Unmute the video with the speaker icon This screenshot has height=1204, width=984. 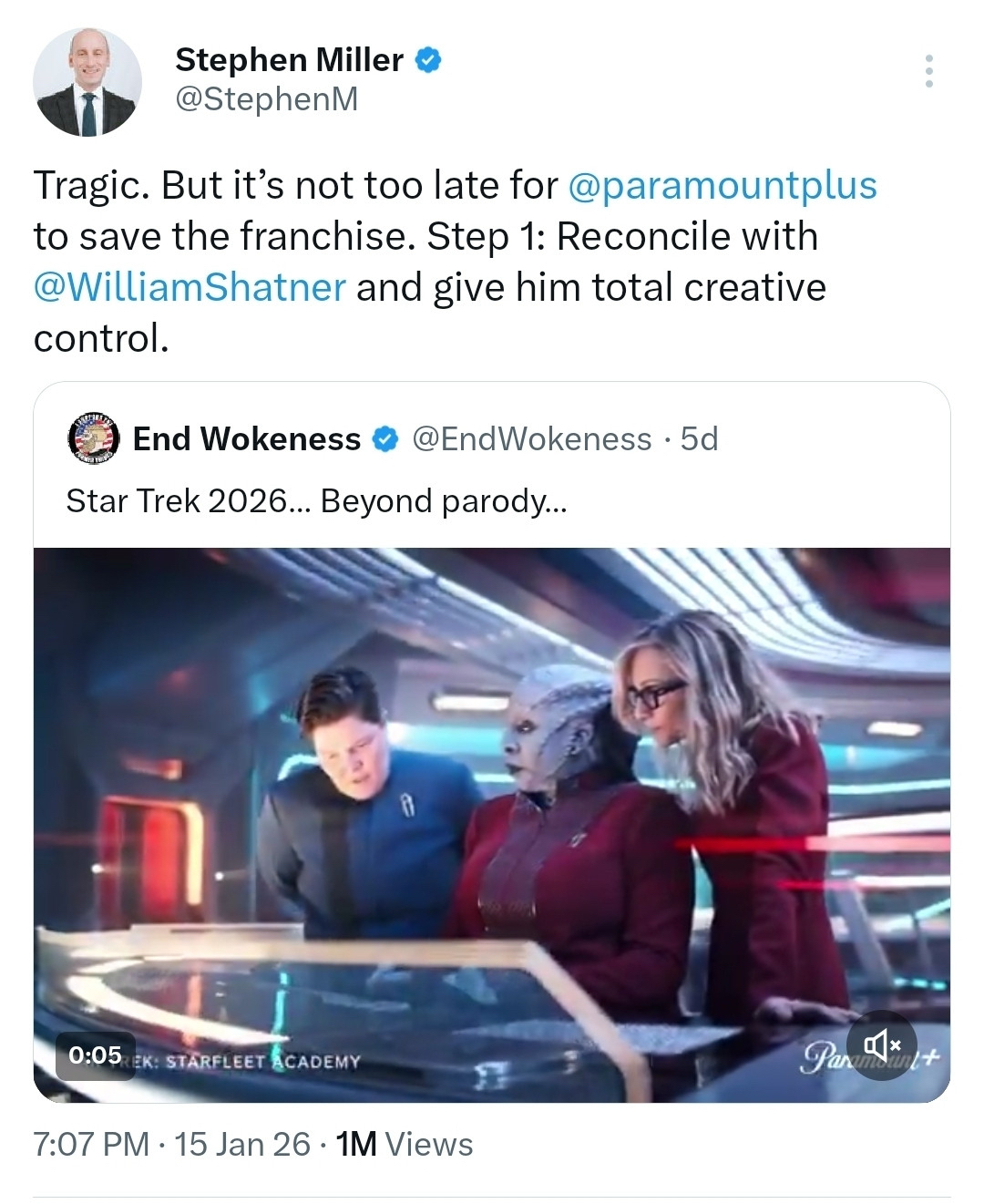click(881, 1044)
